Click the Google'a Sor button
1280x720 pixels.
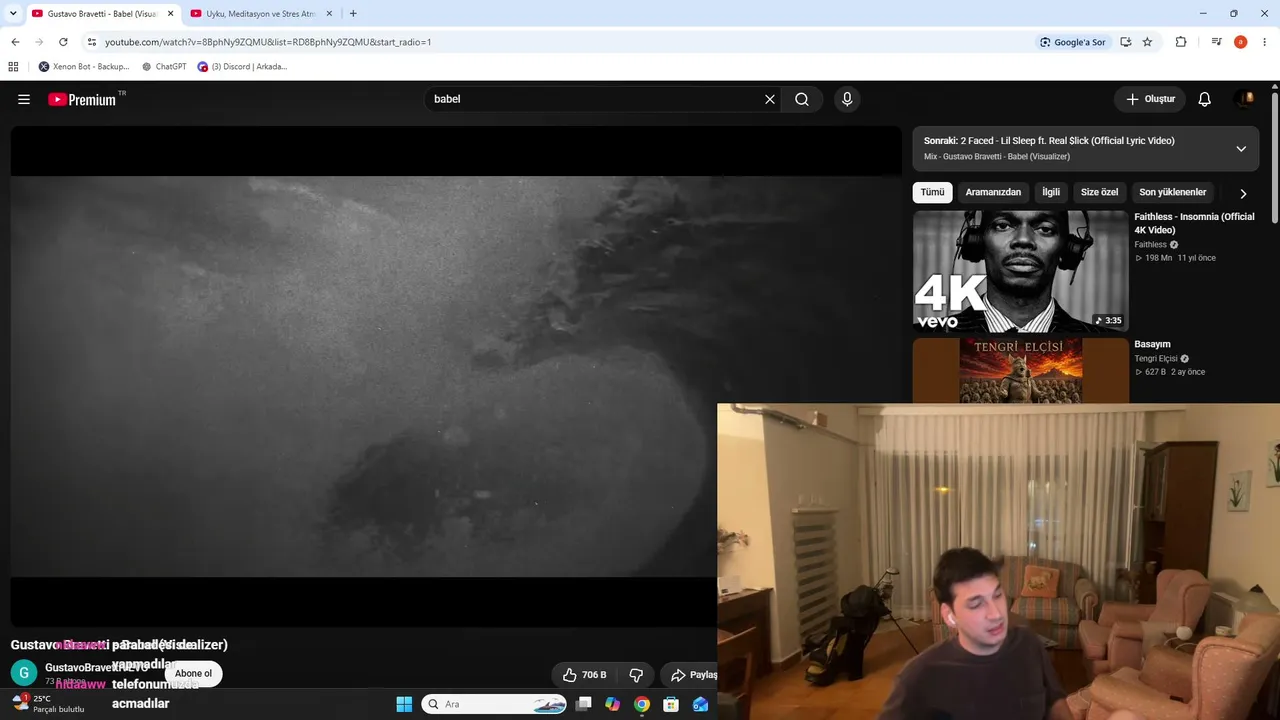tap(1073, 42)
